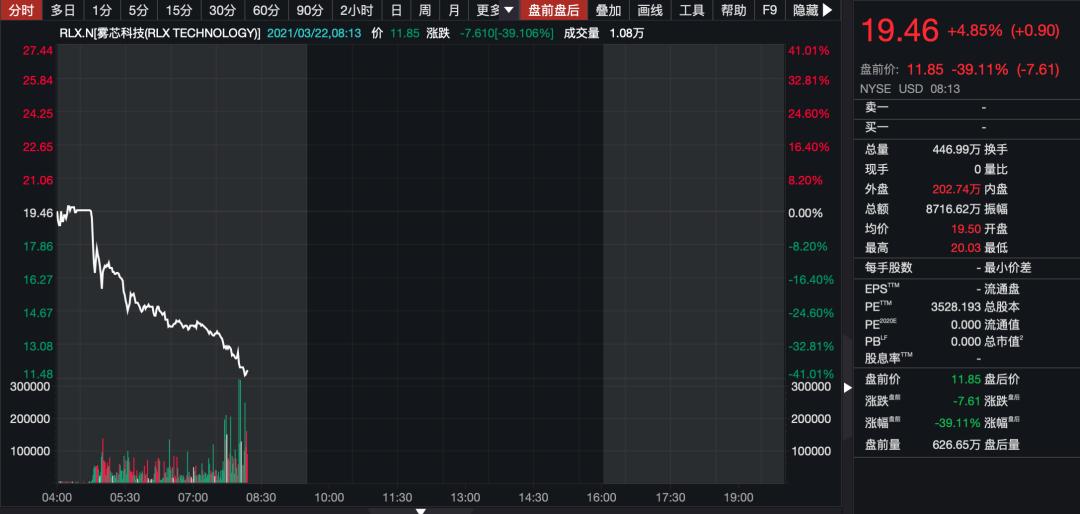Click the bottom panel expand triangle

[420, 511]
